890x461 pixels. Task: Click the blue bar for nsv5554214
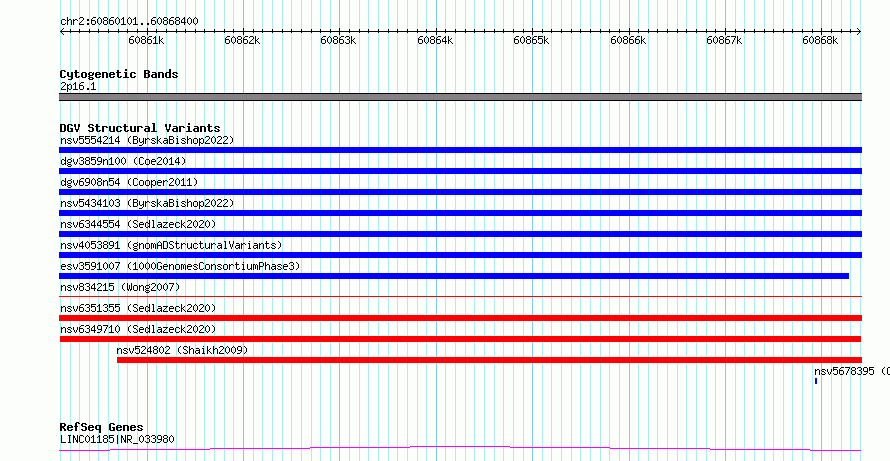tap(460, 150)
